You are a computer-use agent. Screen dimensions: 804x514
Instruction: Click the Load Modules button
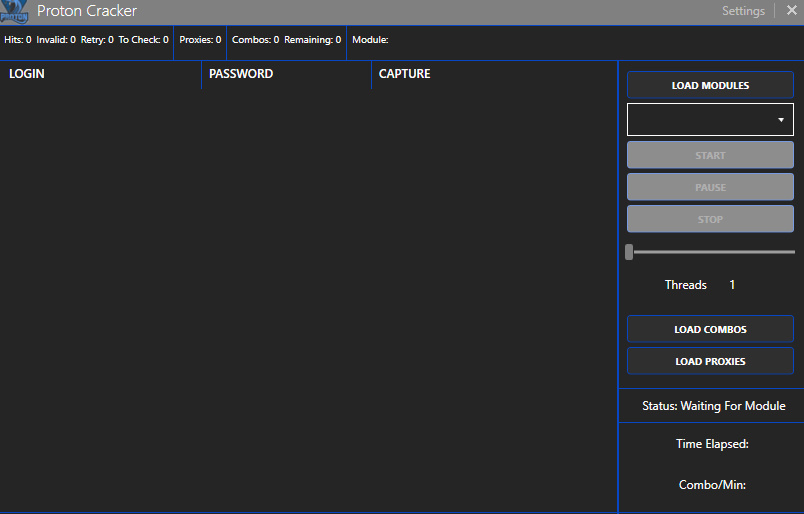(710, 85)
